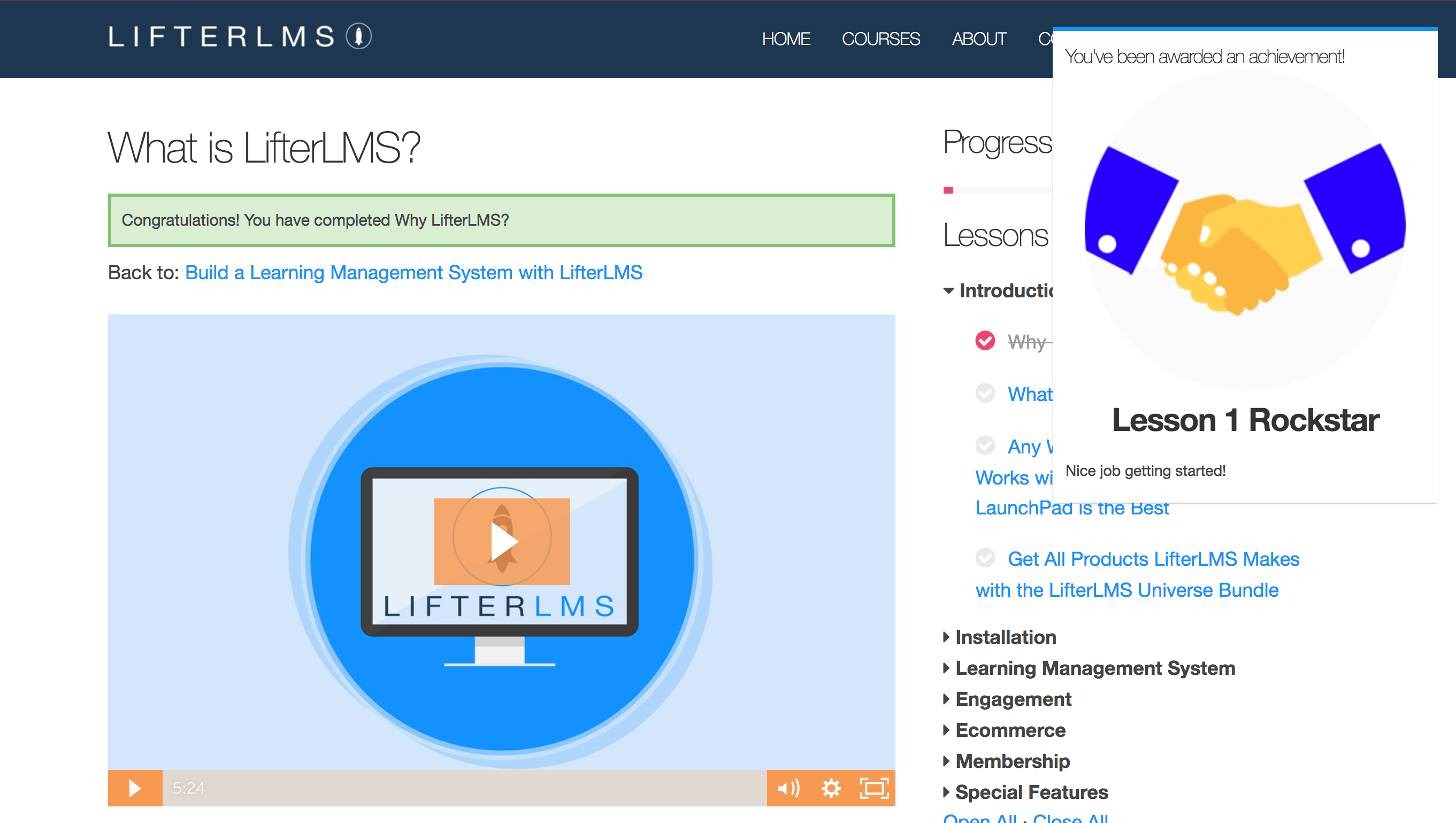This screenshot has width=1456, height=823.
Task: Open the LifterLMS Universe Bundle lesson link
Action: (1127, 589)
